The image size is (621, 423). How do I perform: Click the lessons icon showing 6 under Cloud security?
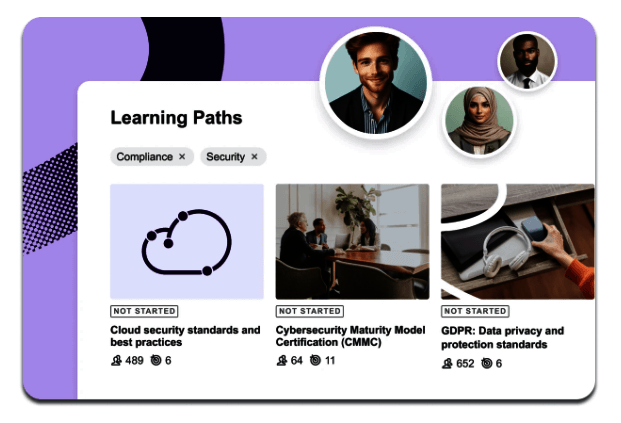[x=156, y=360]
